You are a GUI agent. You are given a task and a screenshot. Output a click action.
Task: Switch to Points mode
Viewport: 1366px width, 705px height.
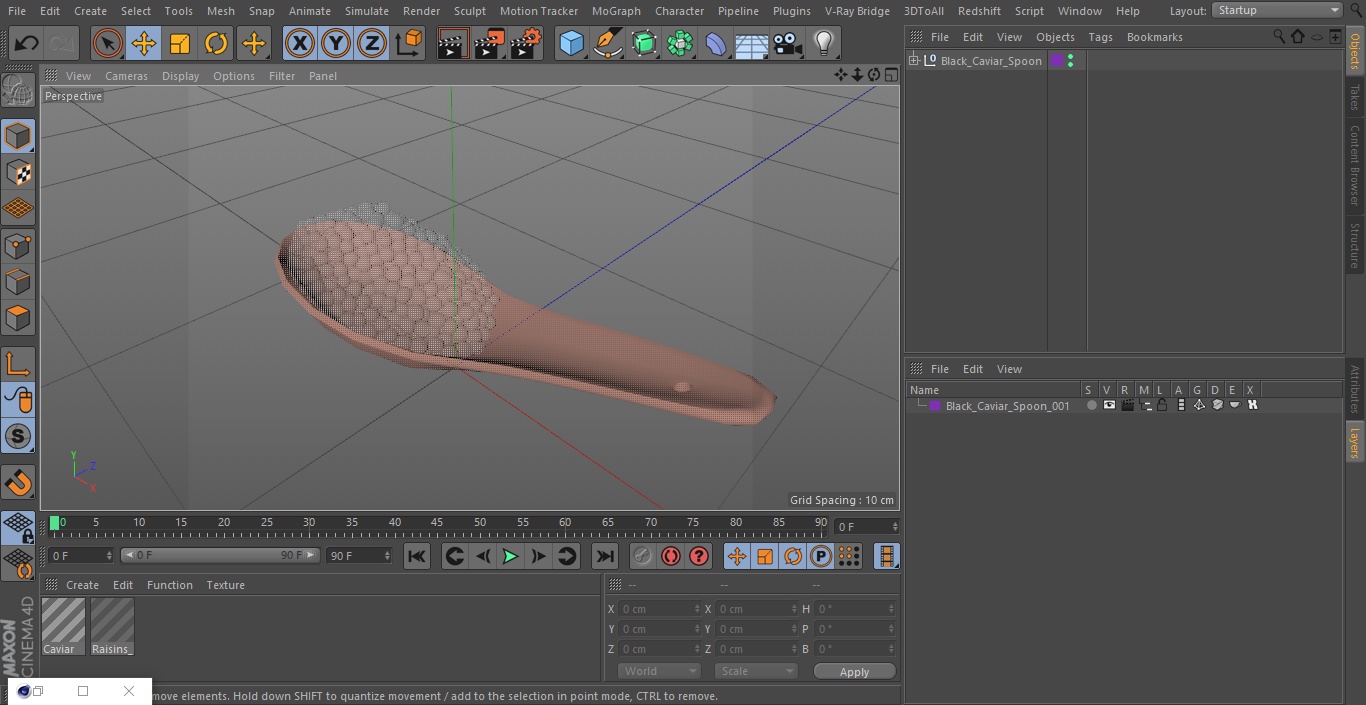(18, 245)
